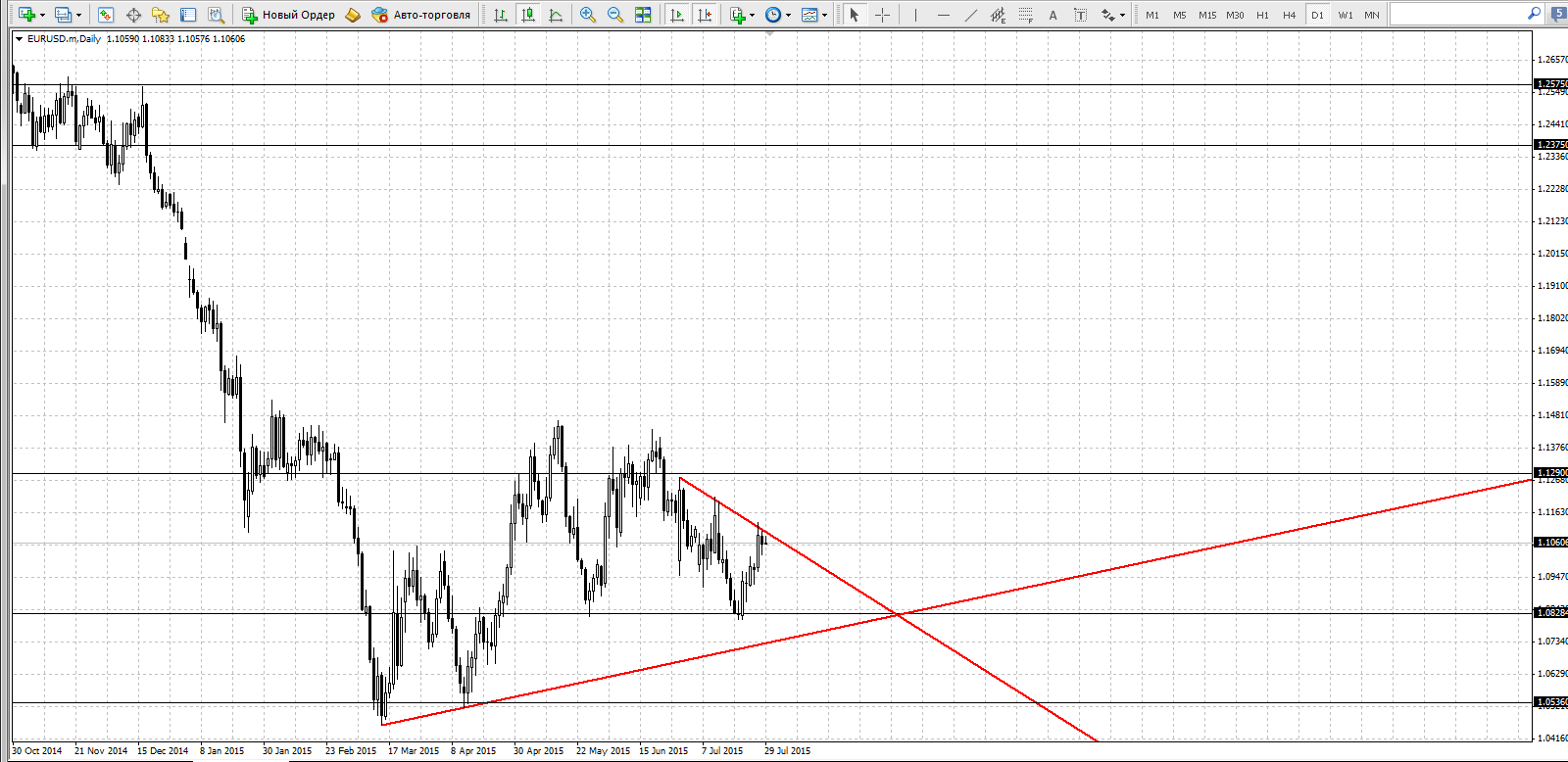
Task: Click the 23 Feb 2015 date label
Action: pos(351,751)
